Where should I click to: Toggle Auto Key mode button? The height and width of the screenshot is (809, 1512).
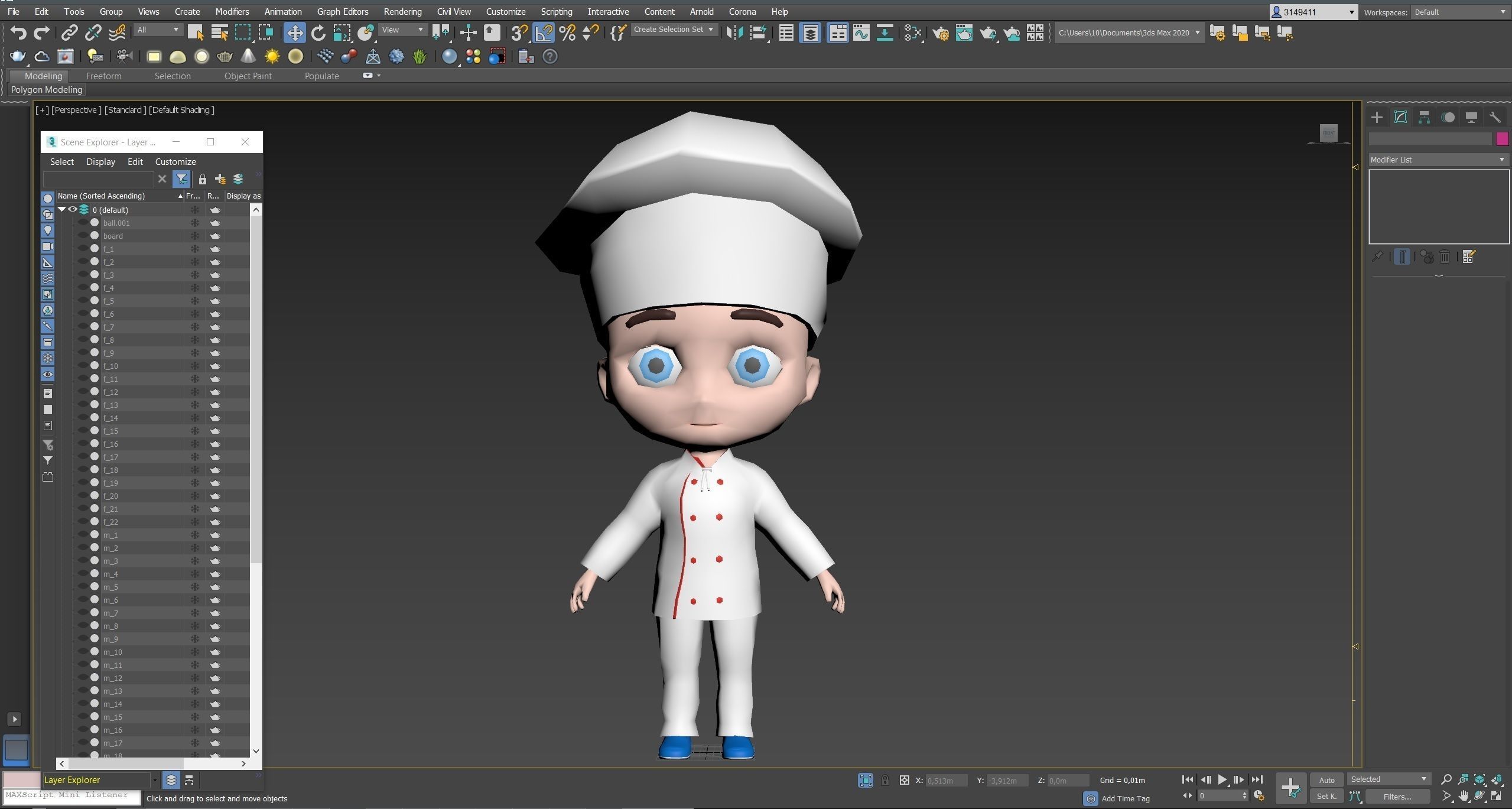tap(1326, 780)
